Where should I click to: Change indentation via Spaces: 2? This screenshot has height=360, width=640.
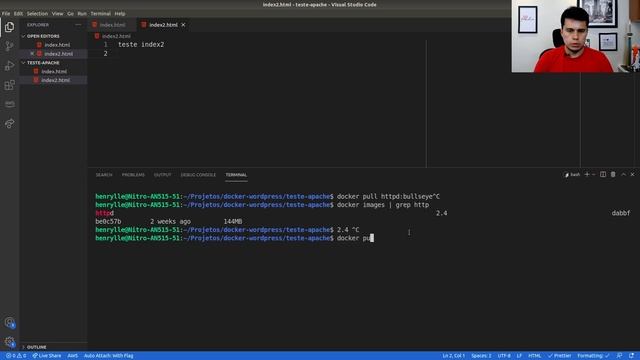(481, 356)
